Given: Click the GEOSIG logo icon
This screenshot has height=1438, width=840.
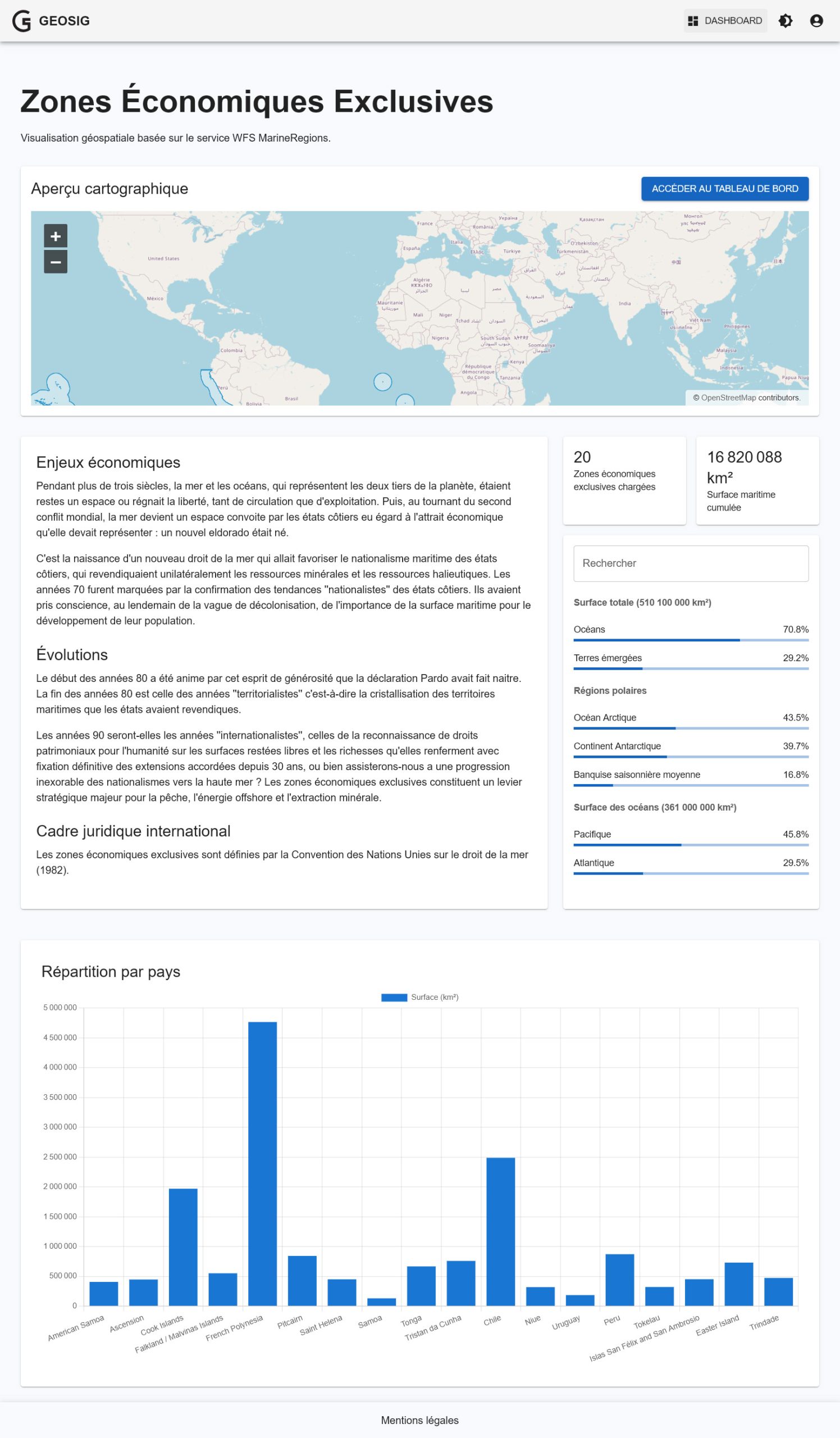Looking at the screenshot, I should 22,21.
